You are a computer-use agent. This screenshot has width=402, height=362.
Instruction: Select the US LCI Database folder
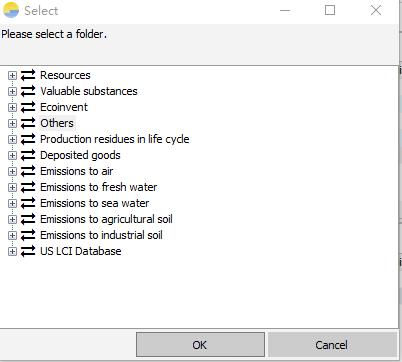(81, 251)
